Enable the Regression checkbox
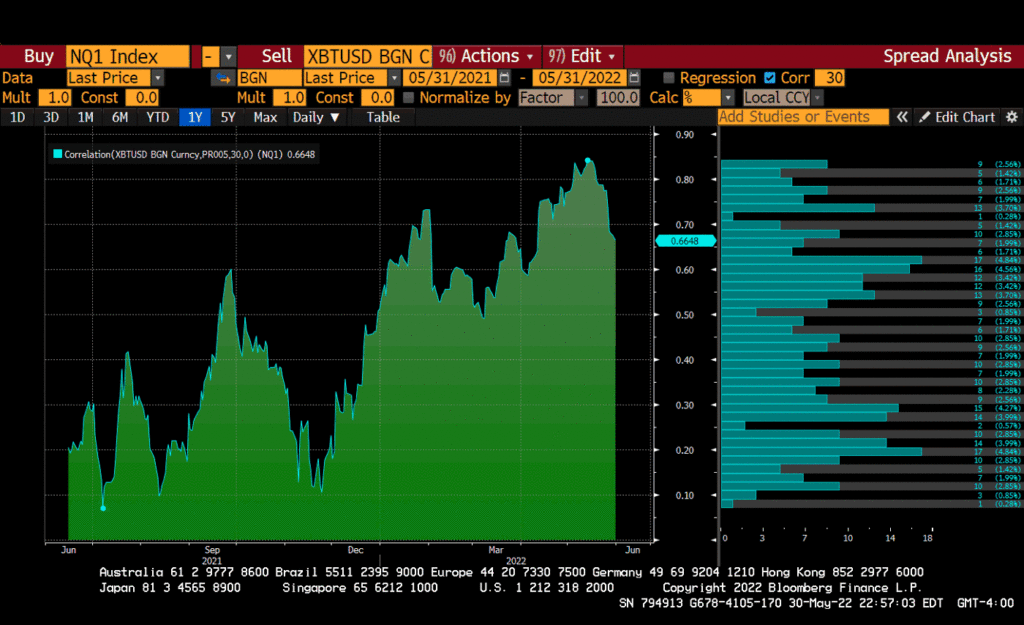Image resolution: width=1024 pixels, height=625 pixels. coord(669,78)
